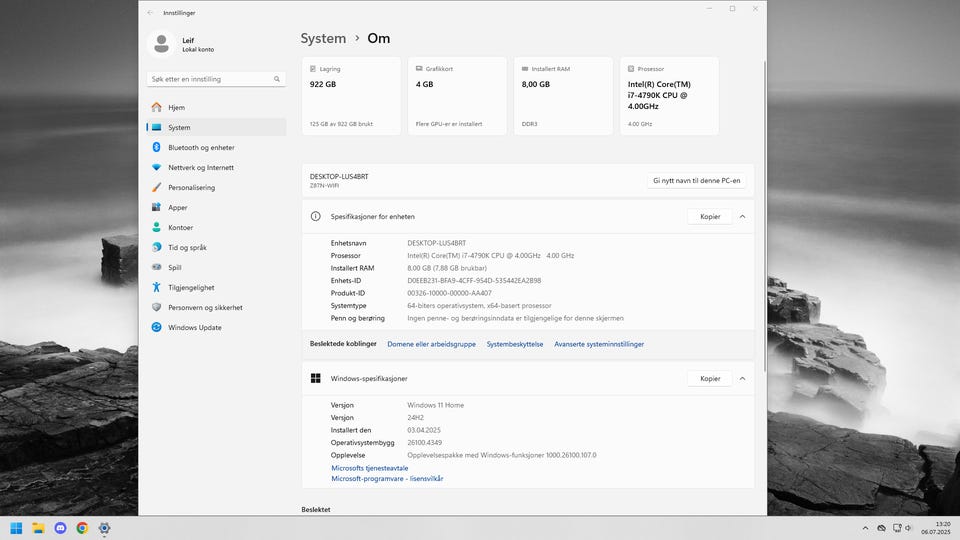Open the Avanserte systeminnstillinger link
Image resolution: width=960 pixels, height=540 pixels.
(599, 344)
